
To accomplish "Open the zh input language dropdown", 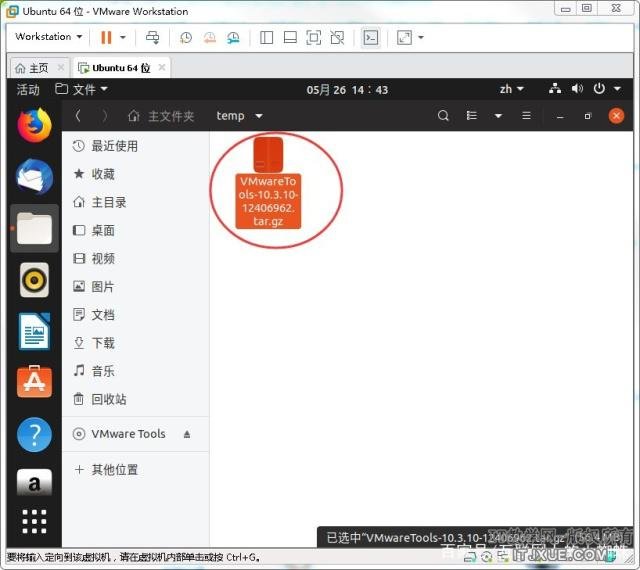I will 511,89.
